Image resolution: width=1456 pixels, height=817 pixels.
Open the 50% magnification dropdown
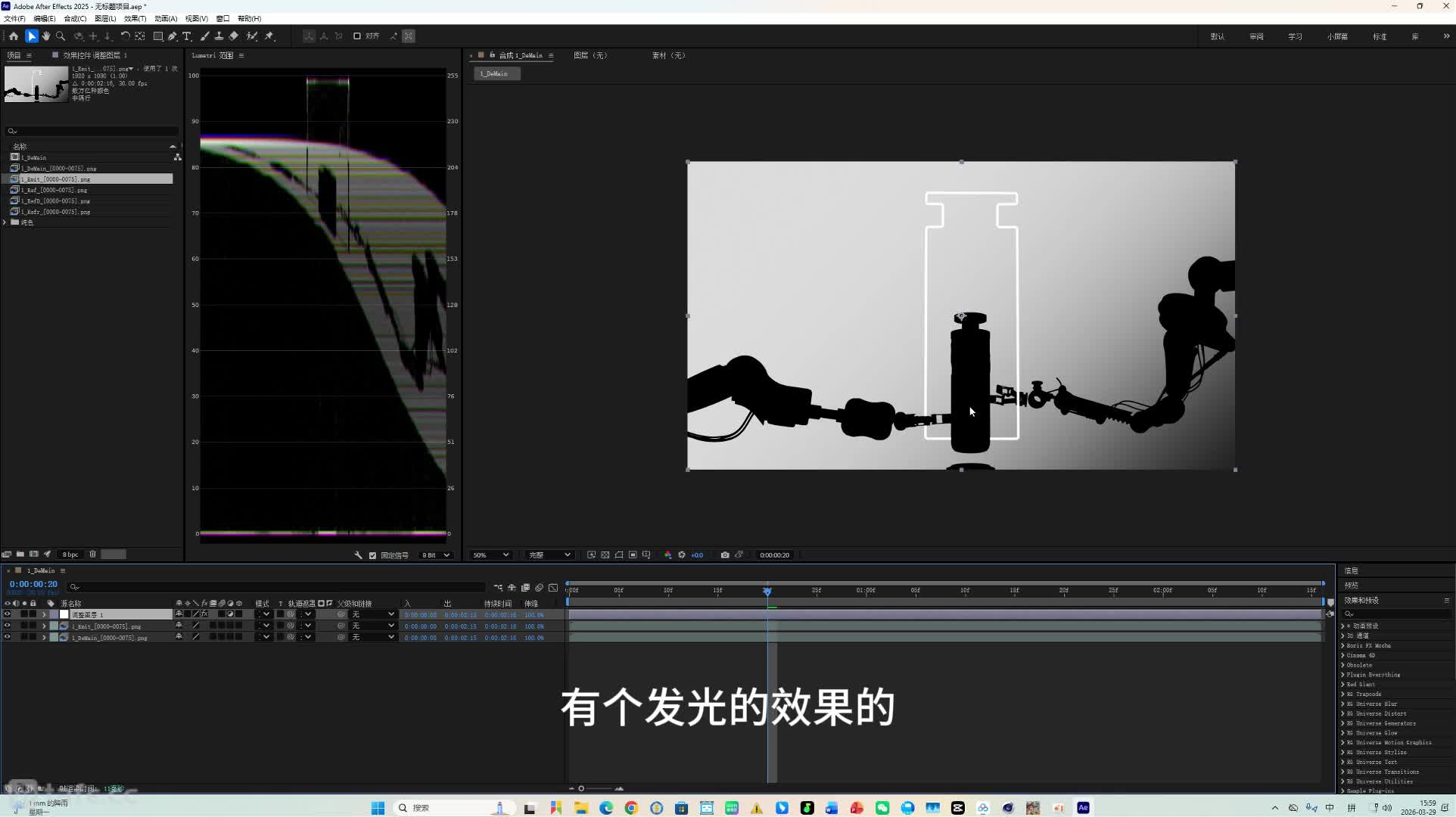[490, 555]
